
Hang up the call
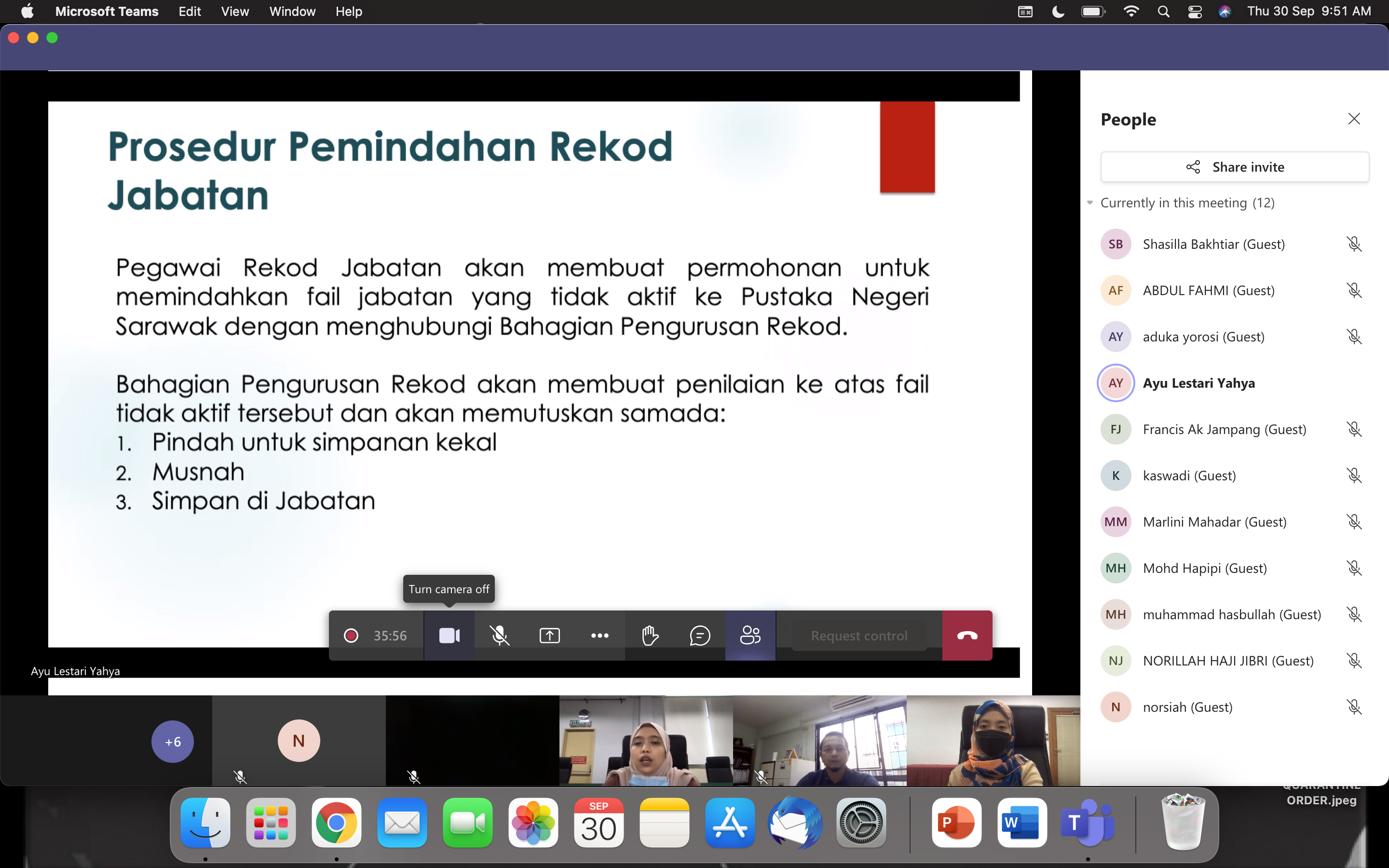(967, 636)
